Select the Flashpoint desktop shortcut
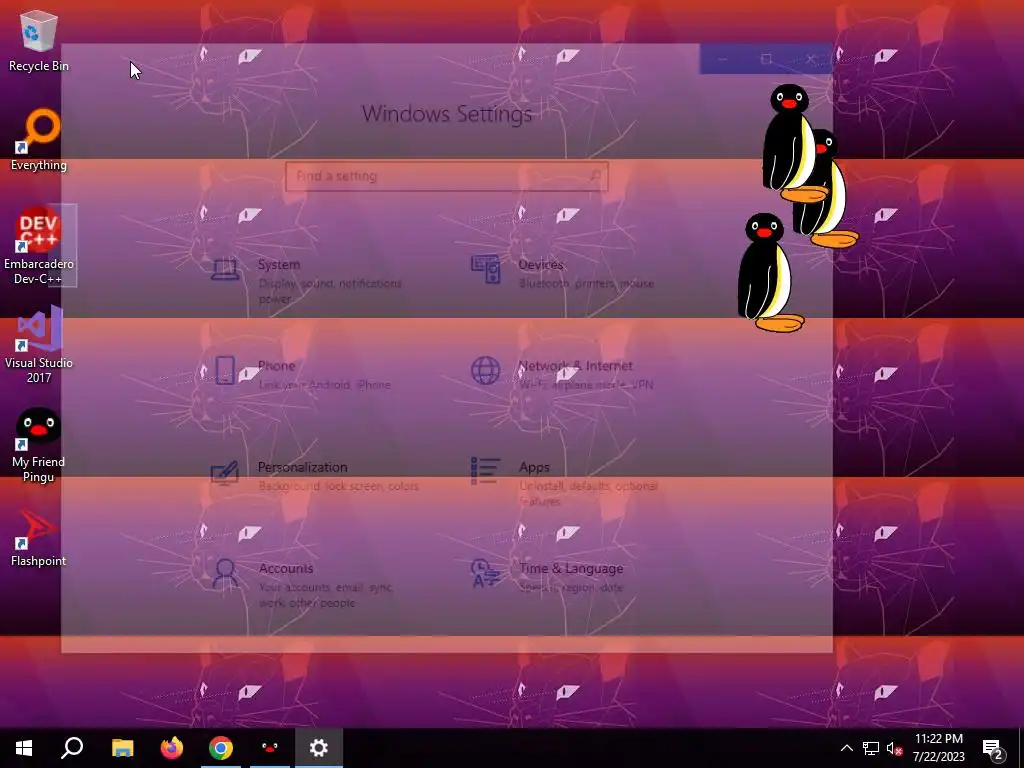The image size is (1024, 768). (x=39, y=537)
